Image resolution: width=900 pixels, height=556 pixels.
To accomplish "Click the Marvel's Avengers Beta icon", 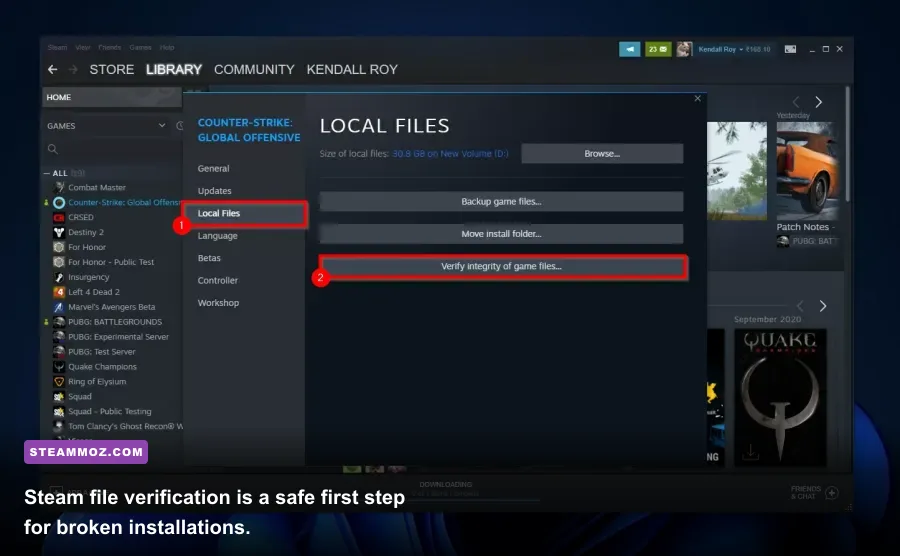I will tap(59, 307).
